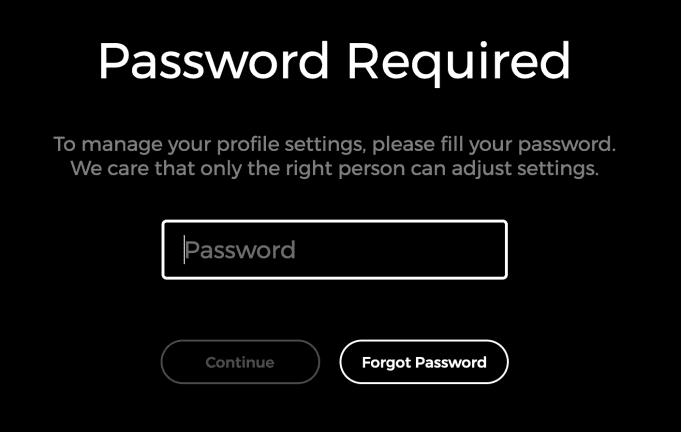Click the blinking text caret in the password field
The width and height of the screenshot is (681, 432).
pos(184,250)
